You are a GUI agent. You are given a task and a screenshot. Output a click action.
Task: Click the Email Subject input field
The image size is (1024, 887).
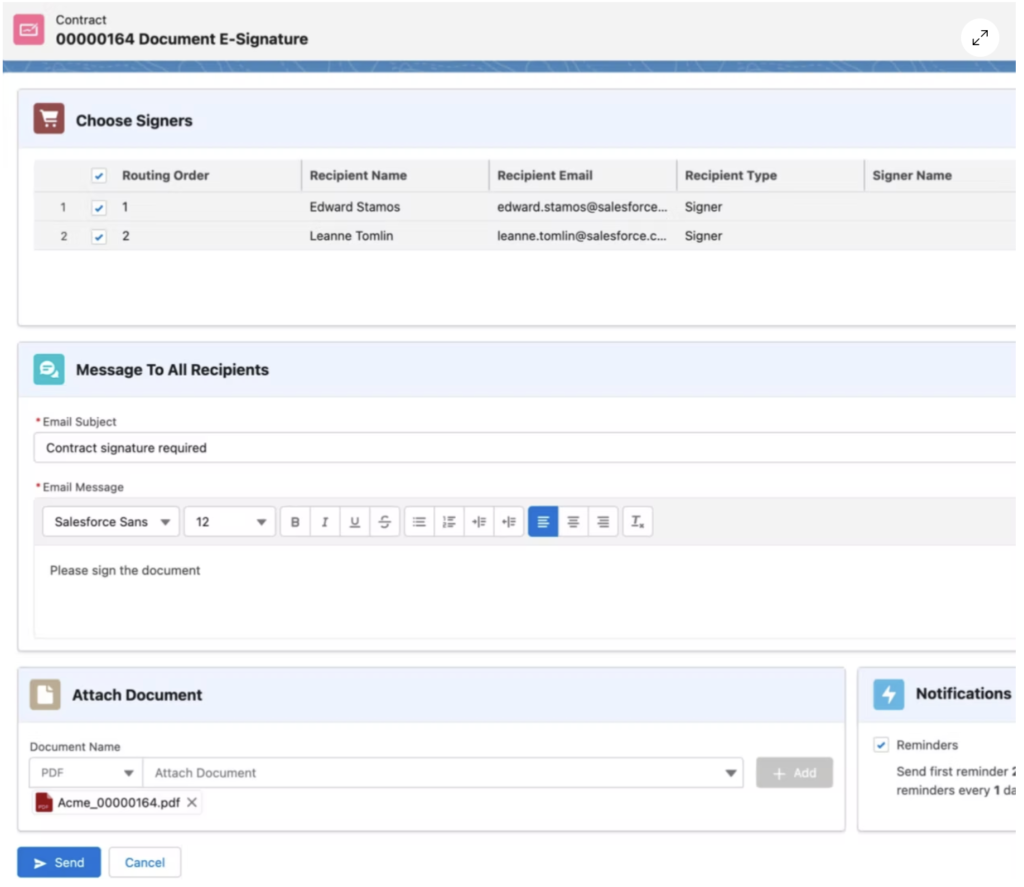(x=520, y=448)
